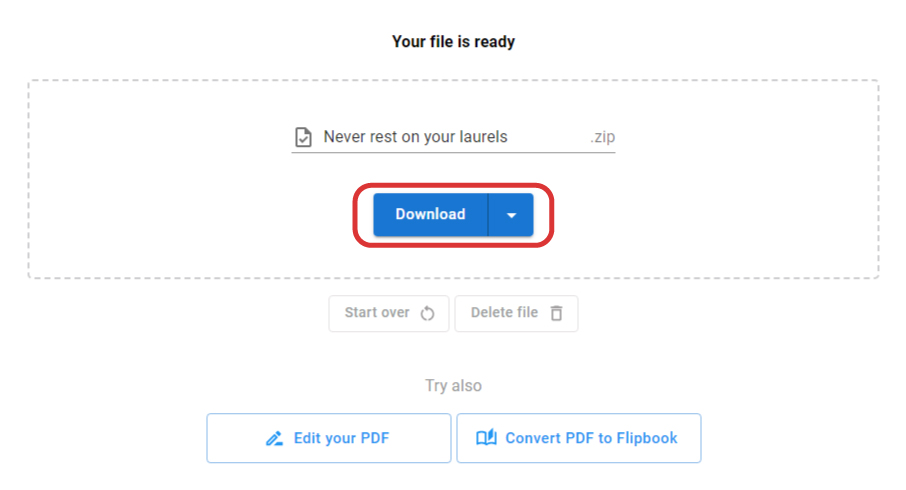
Task: Click the file document icon beside filename
Action: [302, 137]
